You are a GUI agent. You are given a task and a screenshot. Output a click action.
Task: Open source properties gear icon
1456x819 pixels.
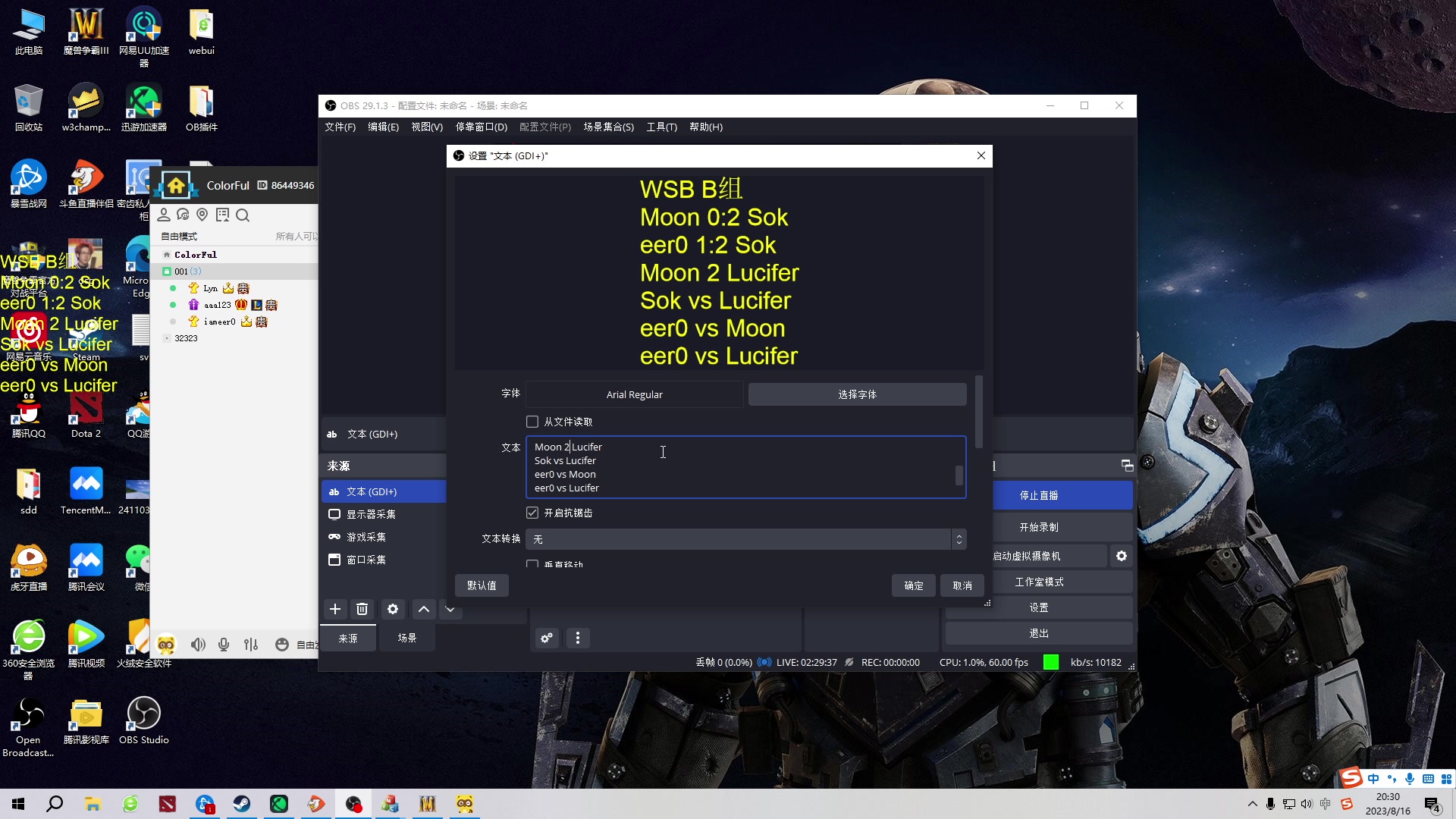[x=392, y=609]
